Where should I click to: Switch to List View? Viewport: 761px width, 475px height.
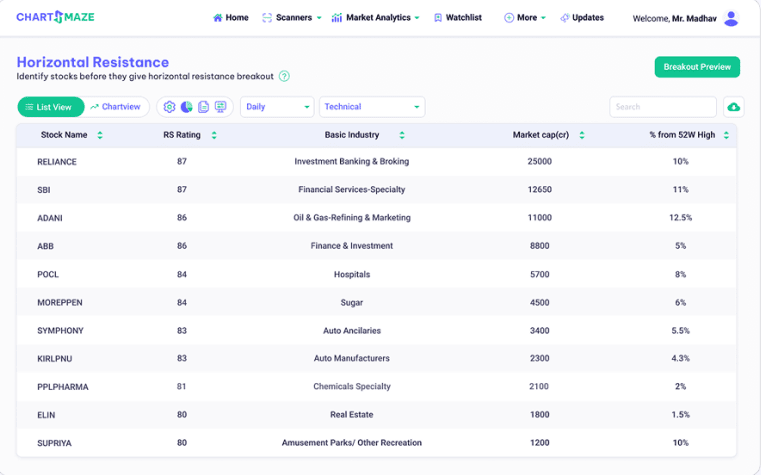pyautogui.click(x=48, y=107)
